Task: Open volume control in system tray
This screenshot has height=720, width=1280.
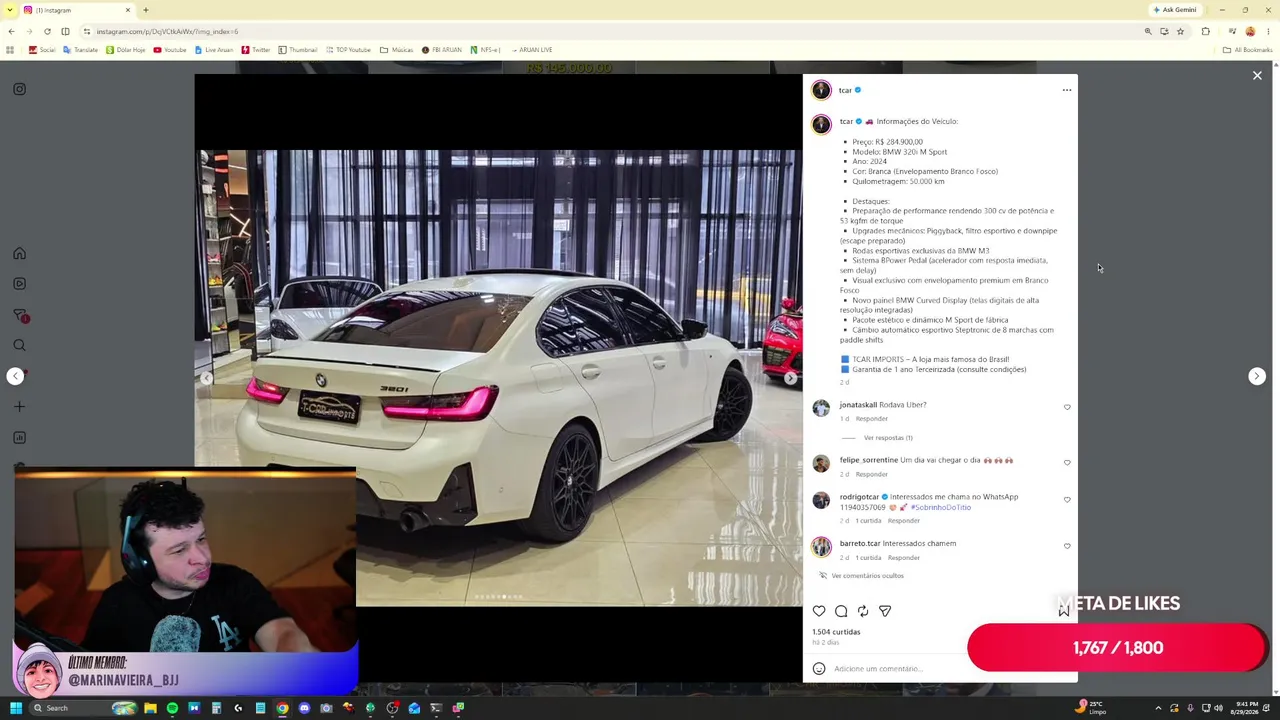Action: [1218, 708]
